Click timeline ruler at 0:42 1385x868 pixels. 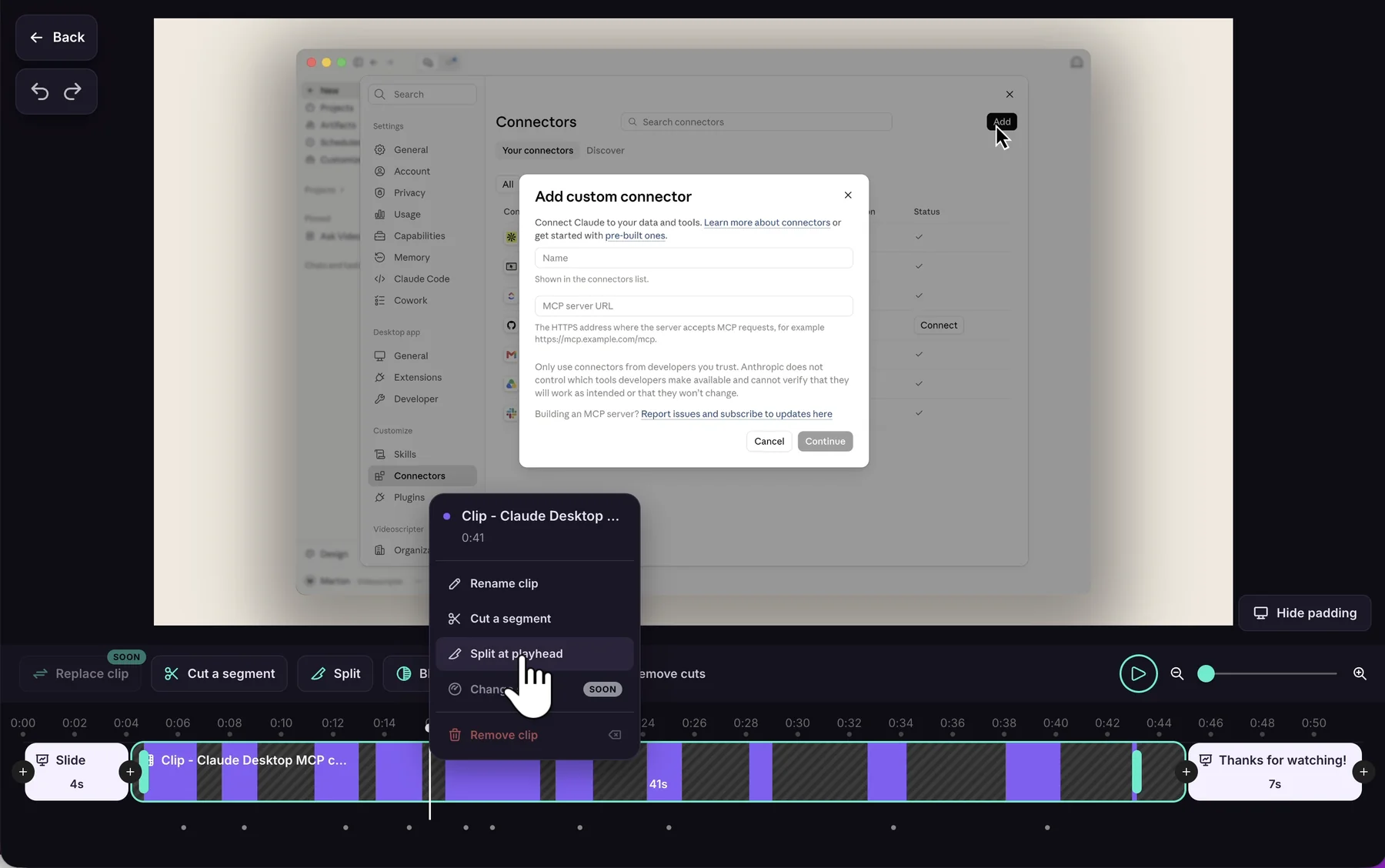[x=1107, y=723]
